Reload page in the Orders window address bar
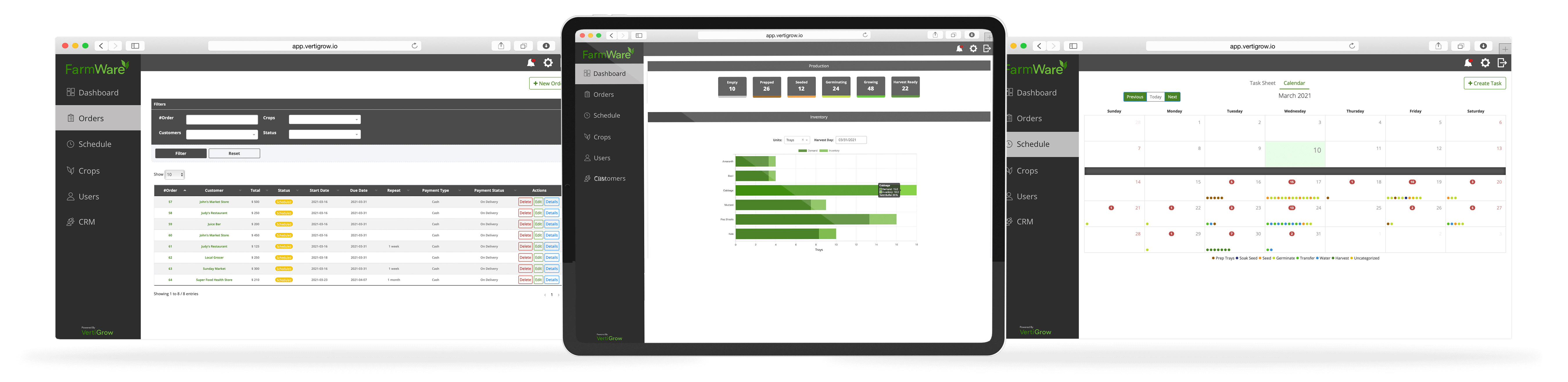 tap(415, 46)
